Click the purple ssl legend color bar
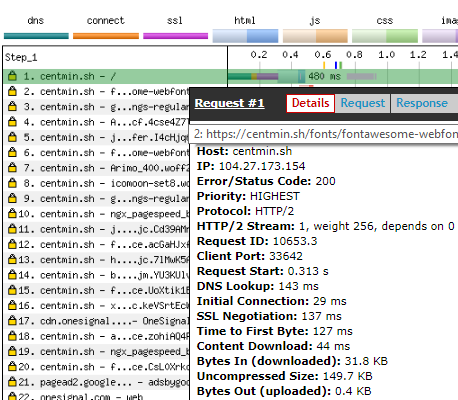This screenshot has width=458, height=400. pos(176,36)
